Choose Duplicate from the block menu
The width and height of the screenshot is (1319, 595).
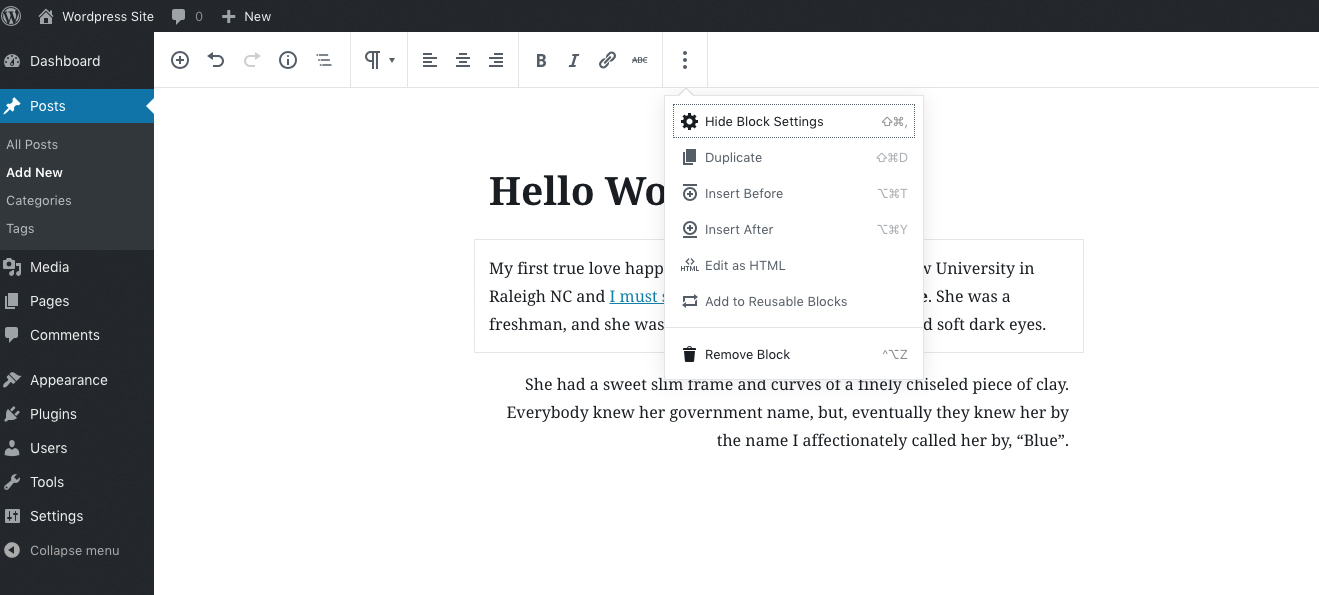click(794, 157)
